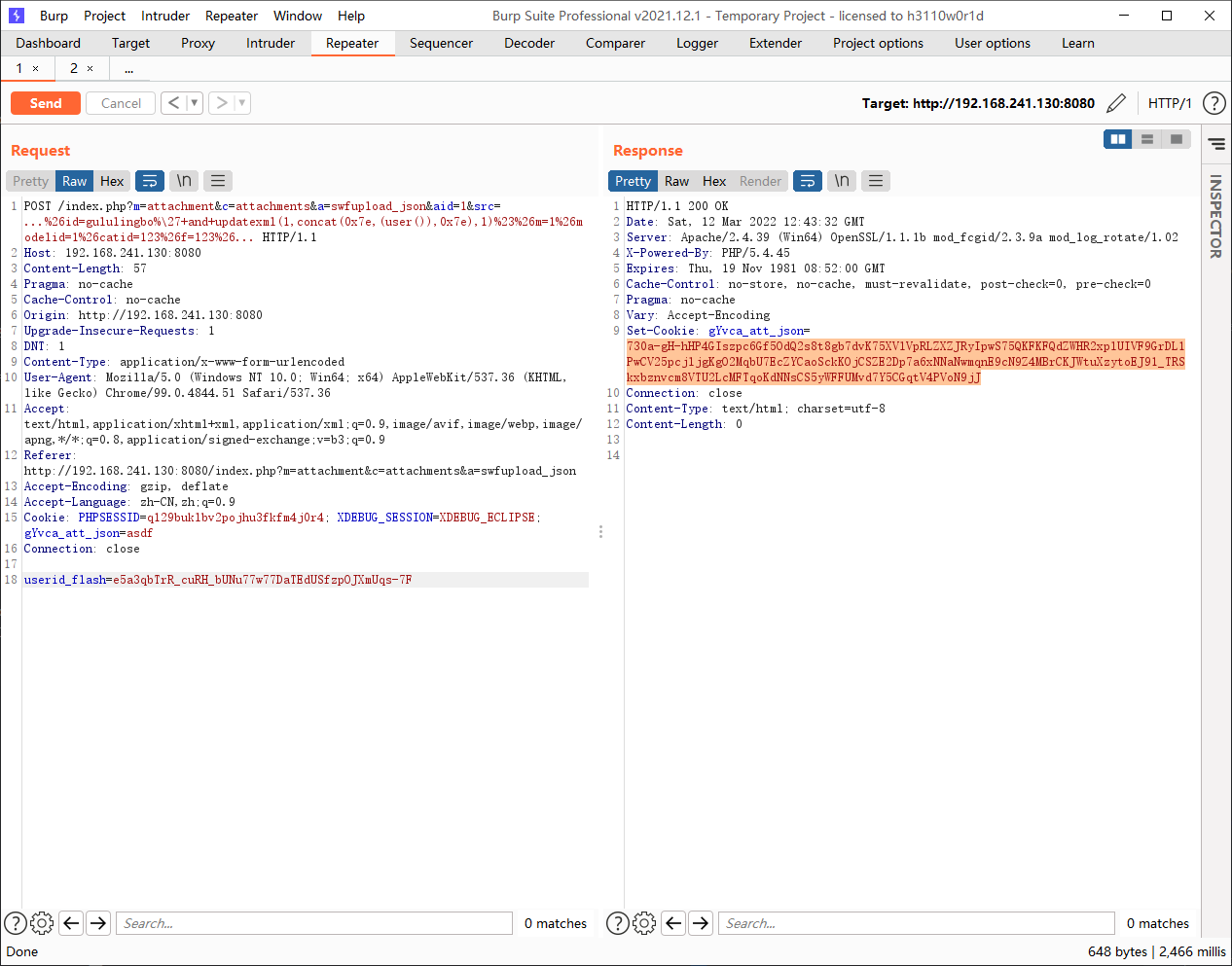Viewport: 1232px width, 966px height.
Task: Switch Request view to Pretty
Action: pos(30,181)
